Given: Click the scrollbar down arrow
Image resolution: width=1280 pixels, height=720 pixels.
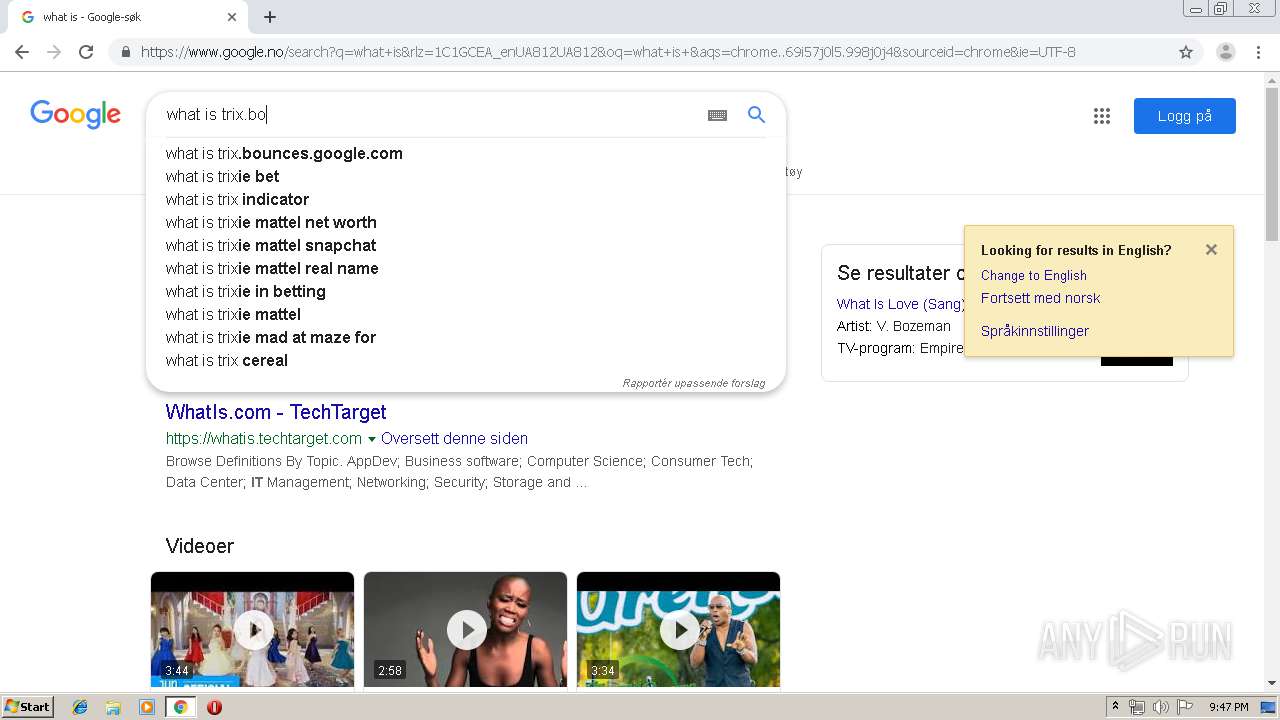Looking at the screenshot, I should 1272,683.
